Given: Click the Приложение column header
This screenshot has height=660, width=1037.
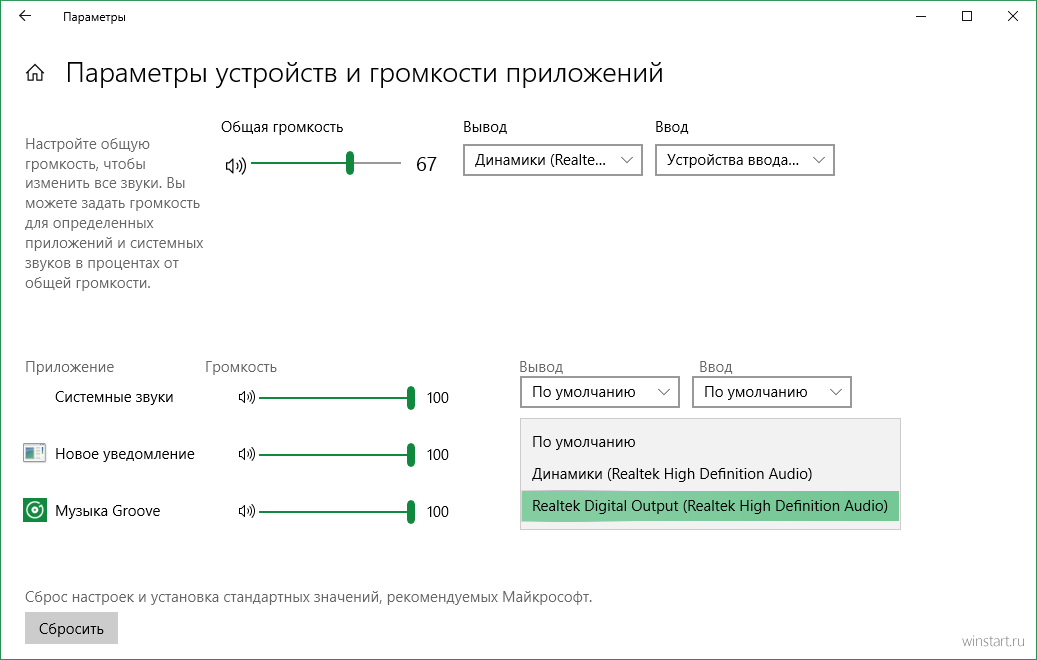Looking at the screenshot, I should click(x=69, y=367).
